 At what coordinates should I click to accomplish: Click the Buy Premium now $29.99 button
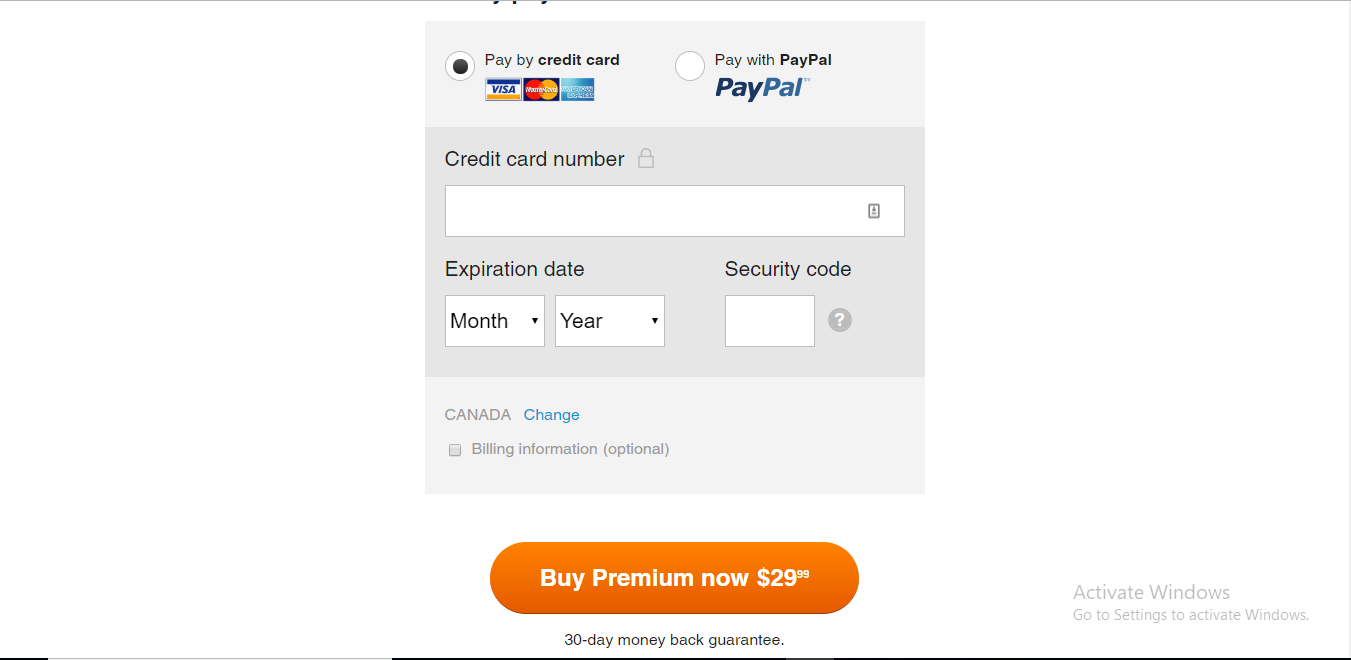[674, 578]
